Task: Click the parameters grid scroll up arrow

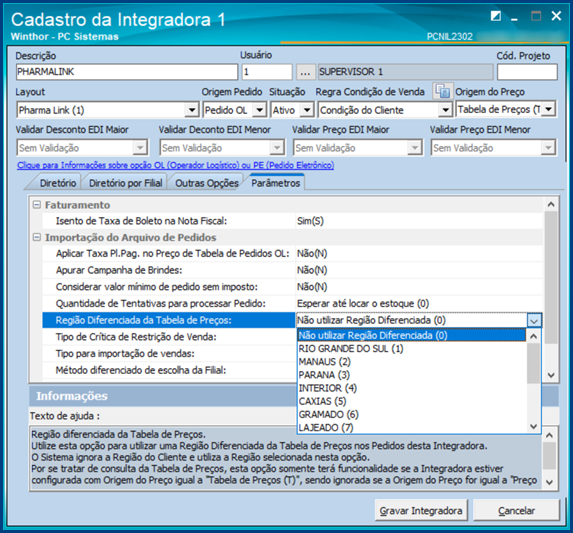Action: tap(551, 205)
